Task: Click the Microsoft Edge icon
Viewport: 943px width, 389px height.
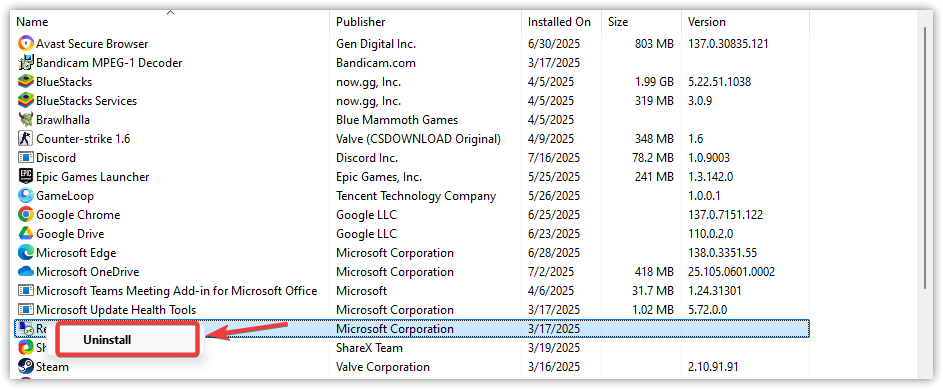Action: tap(26, 253)
